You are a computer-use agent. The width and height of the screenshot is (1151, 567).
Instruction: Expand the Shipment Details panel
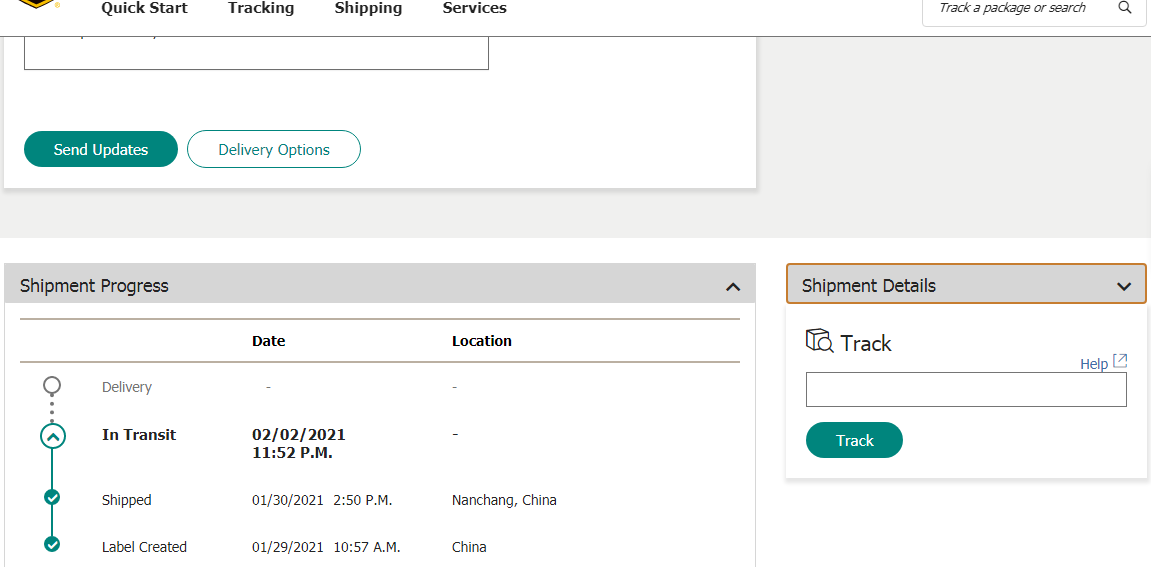click(1124, 287)
